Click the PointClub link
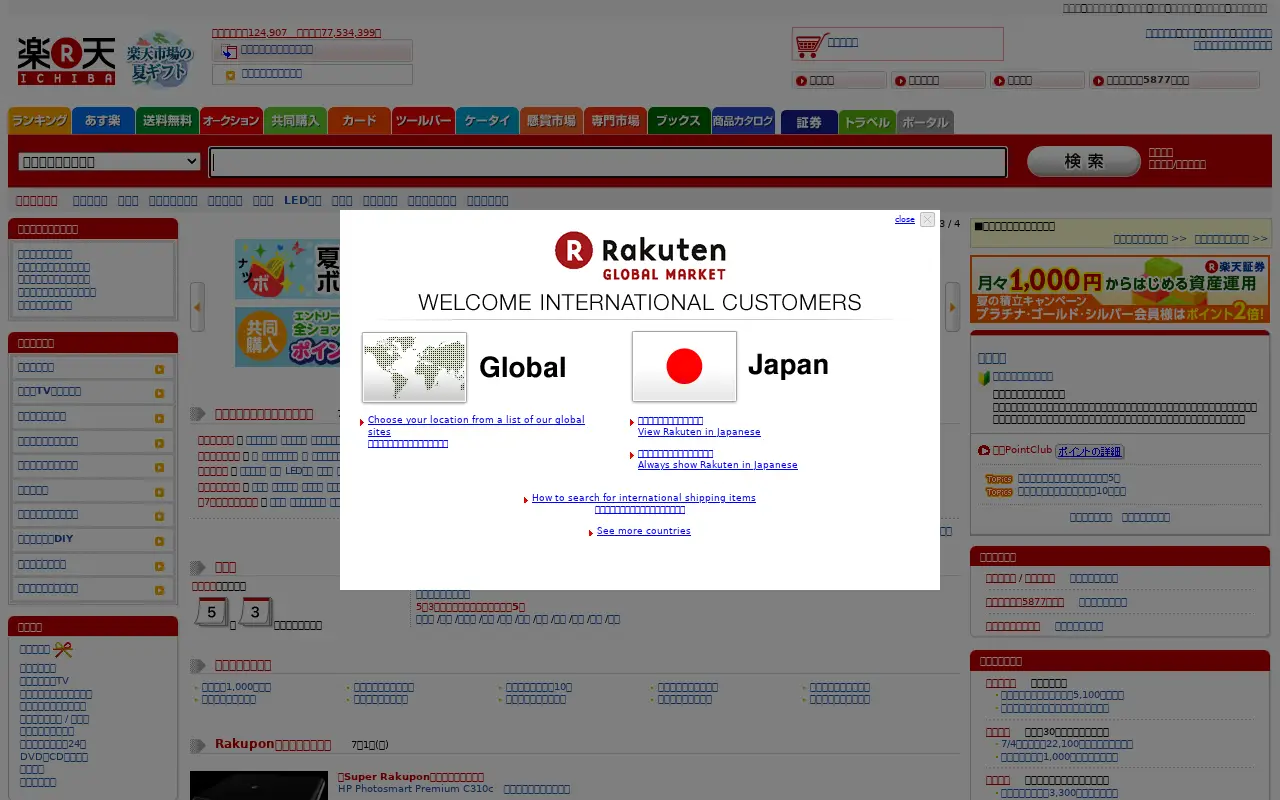The height and width of the screenshot is (800, 1280). [1022, 450]
